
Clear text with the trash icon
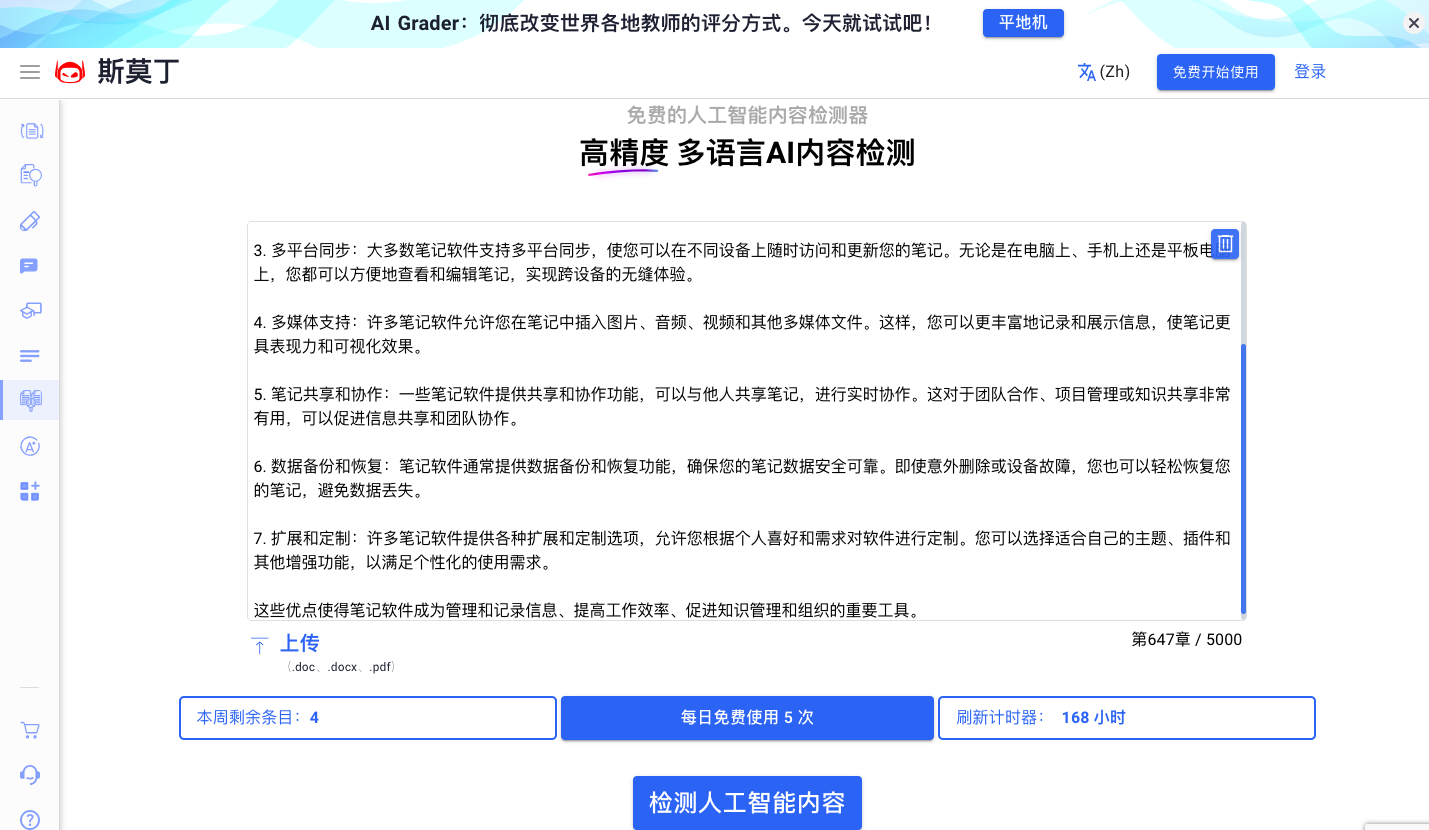tap(1225, 243)
